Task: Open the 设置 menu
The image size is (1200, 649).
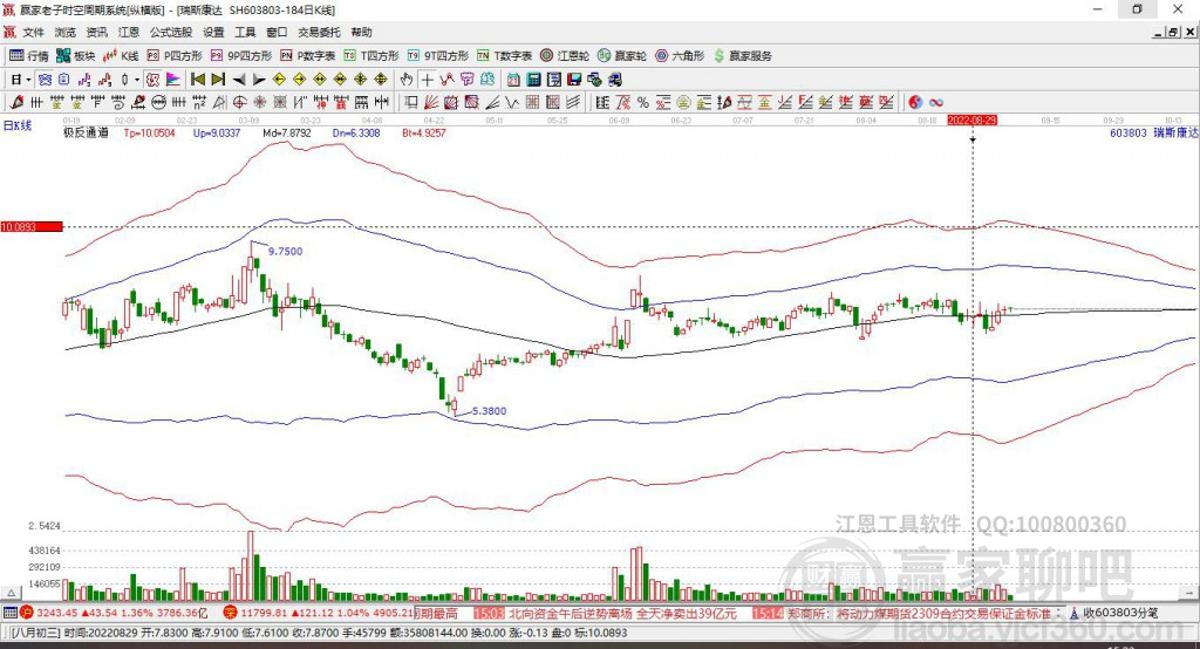Action: click(x=214, y=32)
